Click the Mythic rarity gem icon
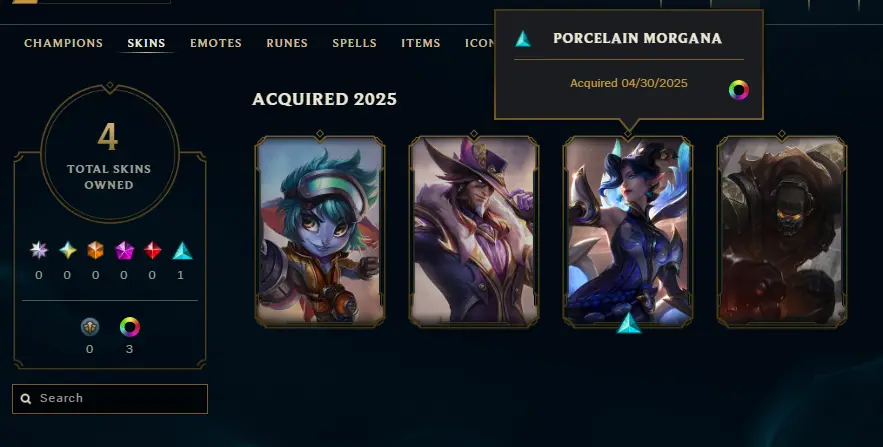 (x=68, y=250)
